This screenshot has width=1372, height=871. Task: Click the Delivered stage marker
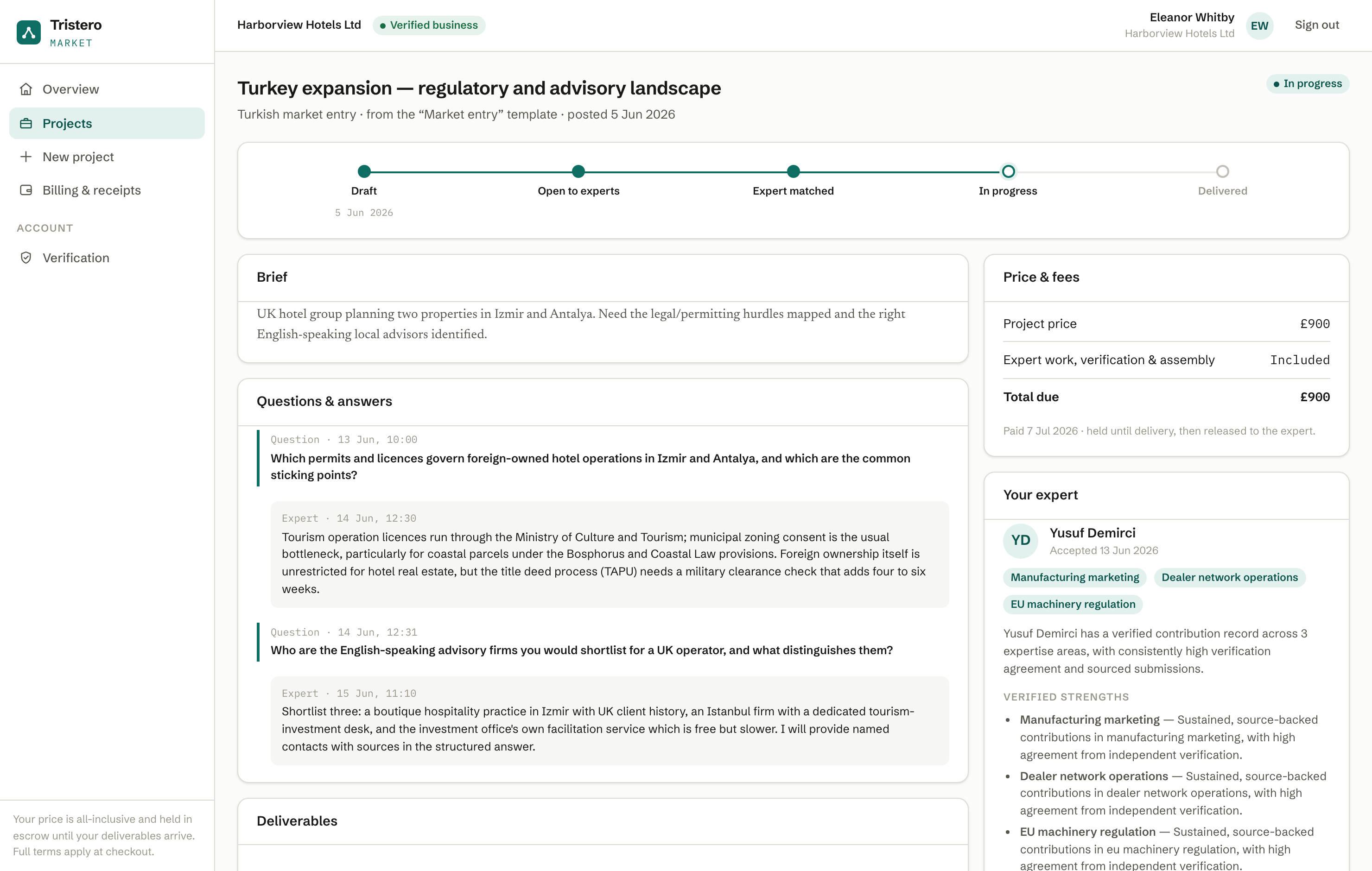pos(1223,171)
